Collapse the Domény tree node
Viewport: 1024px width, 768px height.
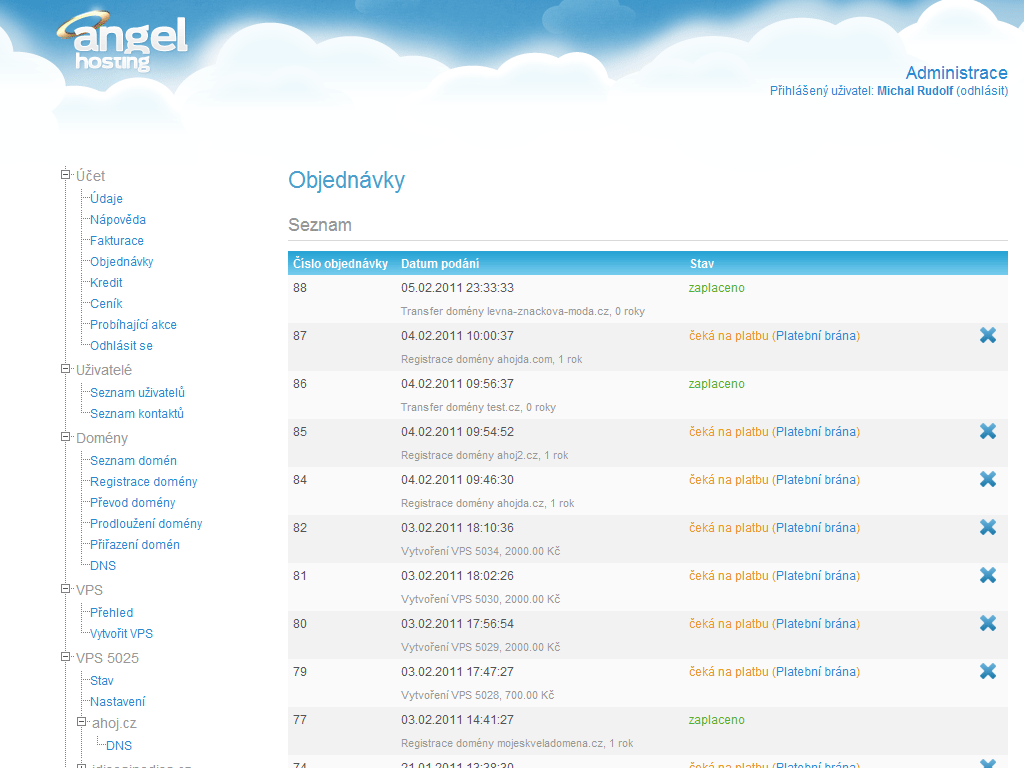click(66, 437)
